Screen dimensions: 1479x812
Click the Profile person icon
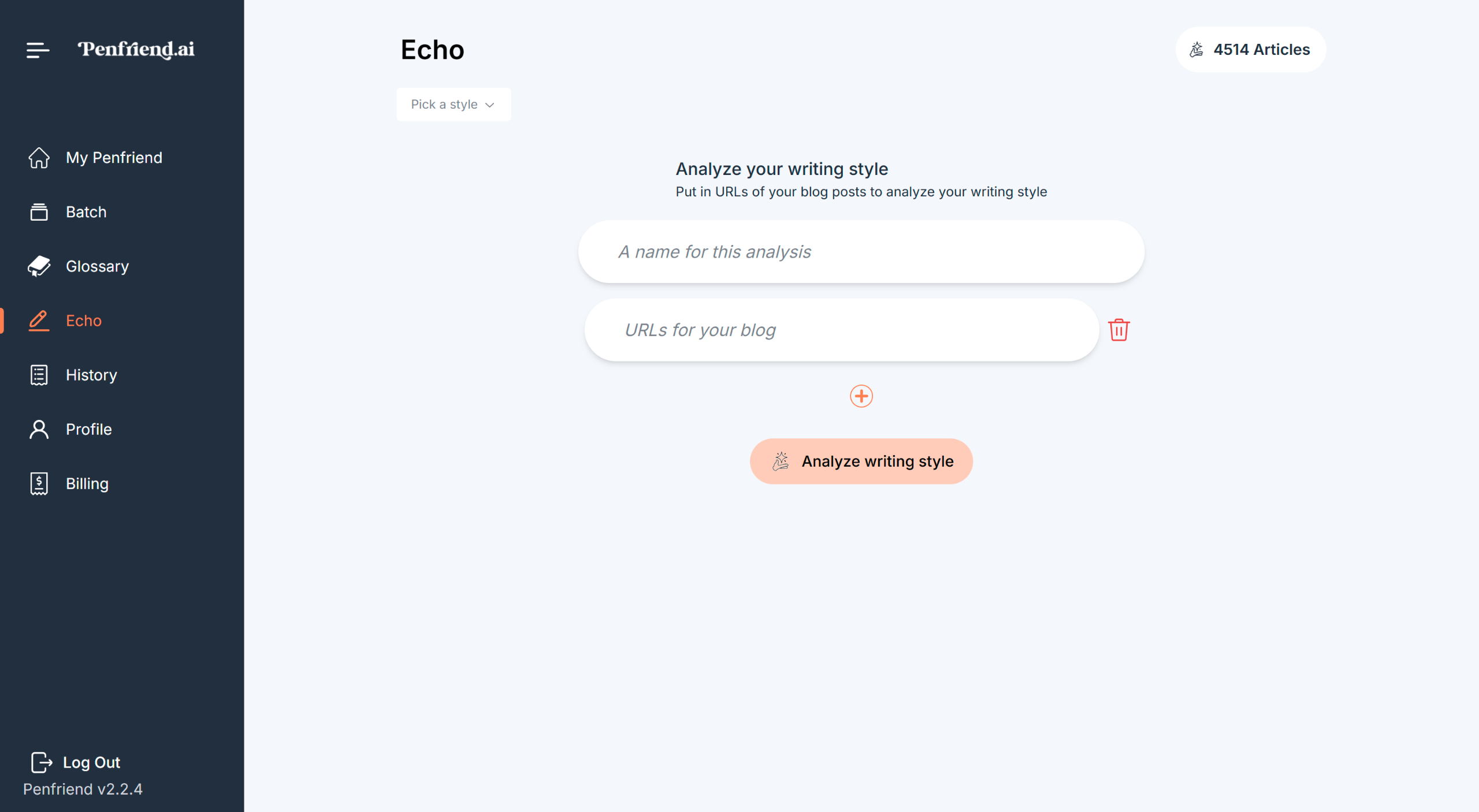tap(39, 429)
